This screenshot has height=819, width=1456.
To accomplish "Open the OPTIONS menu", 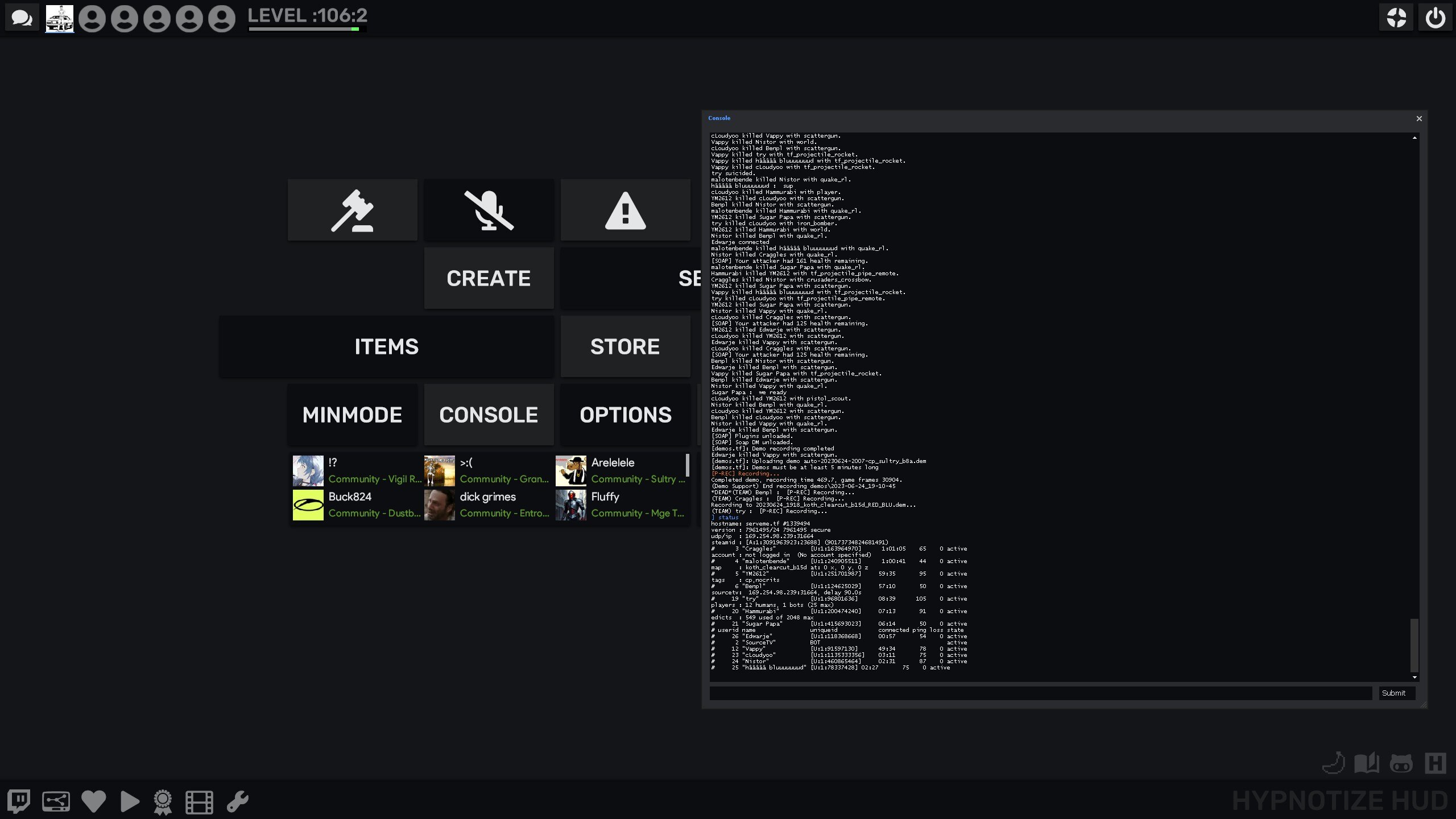I will click(x=625, y=415).
